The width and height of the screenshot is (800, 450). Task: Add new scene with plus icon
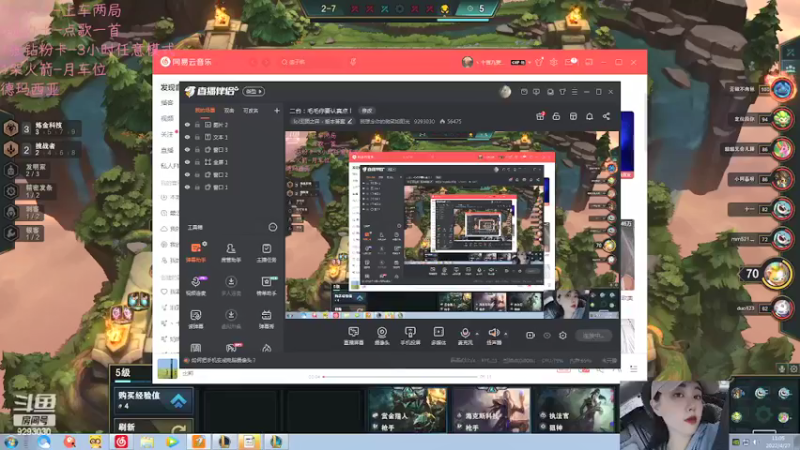pos(277,110)
